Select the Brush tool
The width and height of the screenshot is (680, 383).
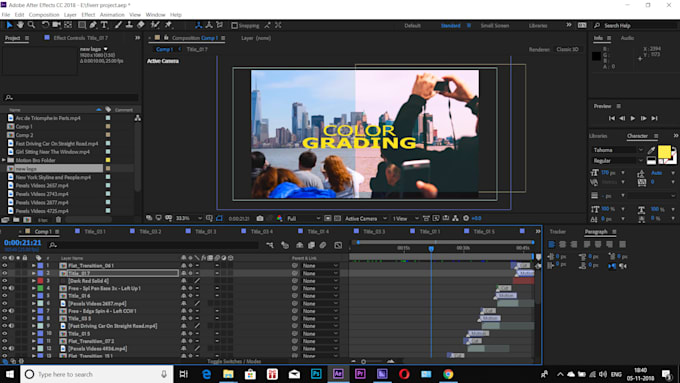point(118,25)
